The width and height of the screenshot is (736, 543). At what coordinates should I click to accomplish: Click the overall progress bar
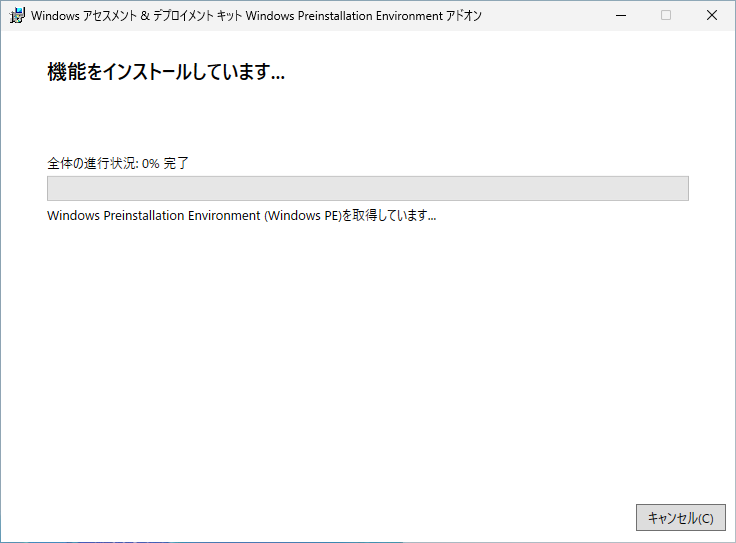click(x=368, y=189)
